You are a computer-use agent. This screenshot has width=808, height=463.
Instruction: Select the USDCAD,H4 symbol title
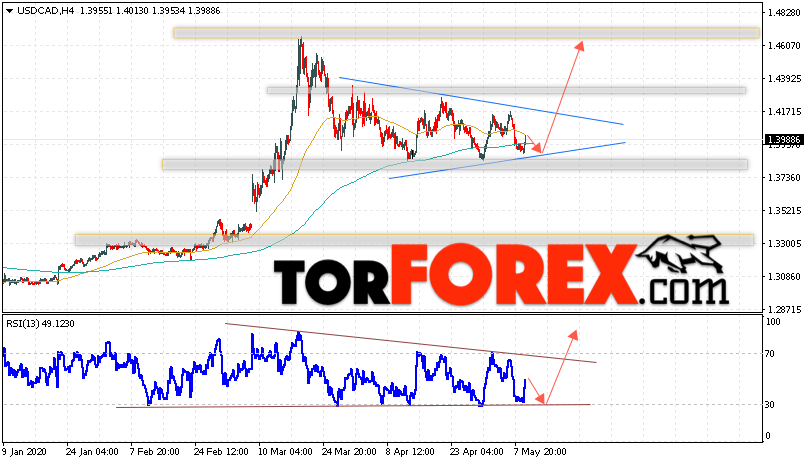46,11
